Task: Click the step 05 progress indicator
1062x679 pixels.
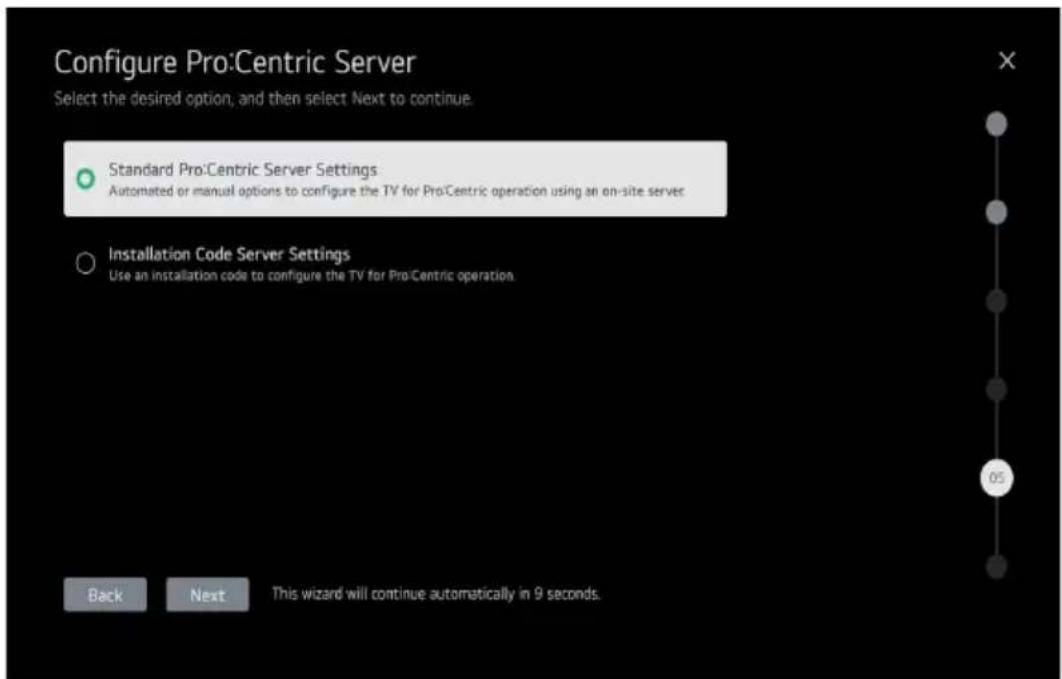Action: (996, 478)
